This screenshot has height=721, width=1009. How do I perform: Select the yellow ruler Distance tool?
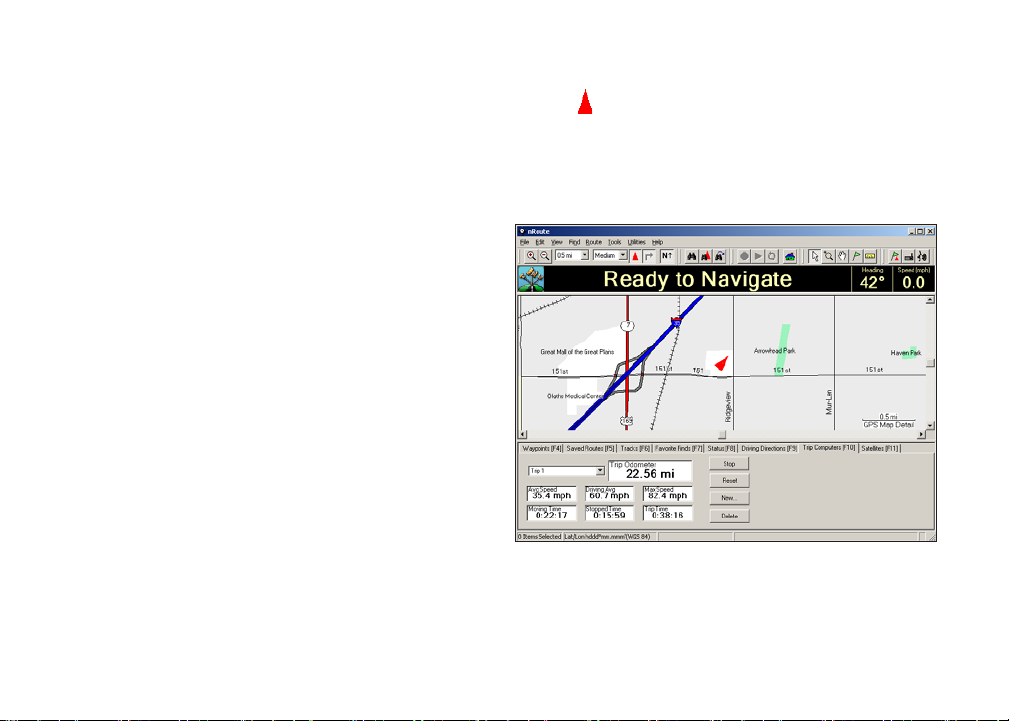click(x=871, y=256)
